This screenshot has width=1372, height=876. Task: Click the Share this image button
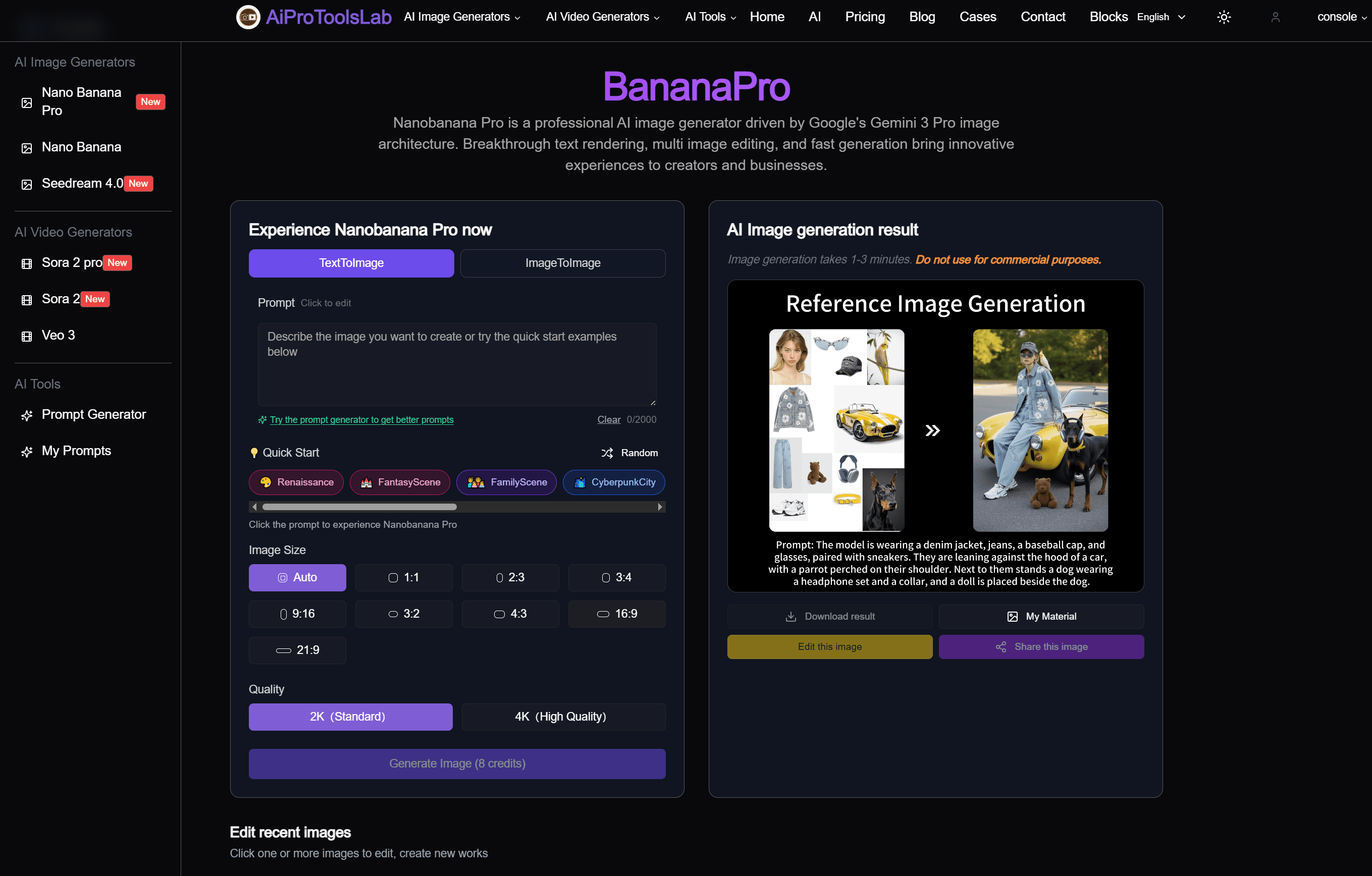(x=1040, y=646)
